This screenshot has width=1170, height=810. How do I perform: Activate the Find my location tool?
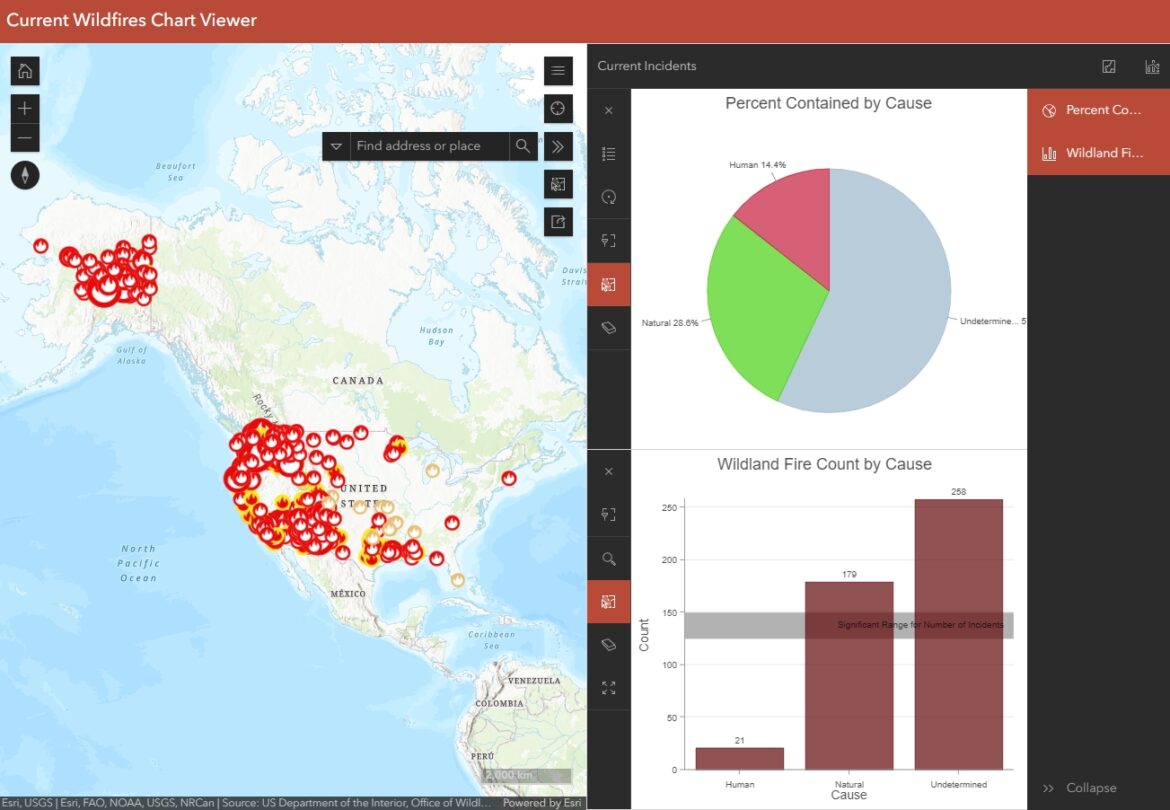coord(558,109)
